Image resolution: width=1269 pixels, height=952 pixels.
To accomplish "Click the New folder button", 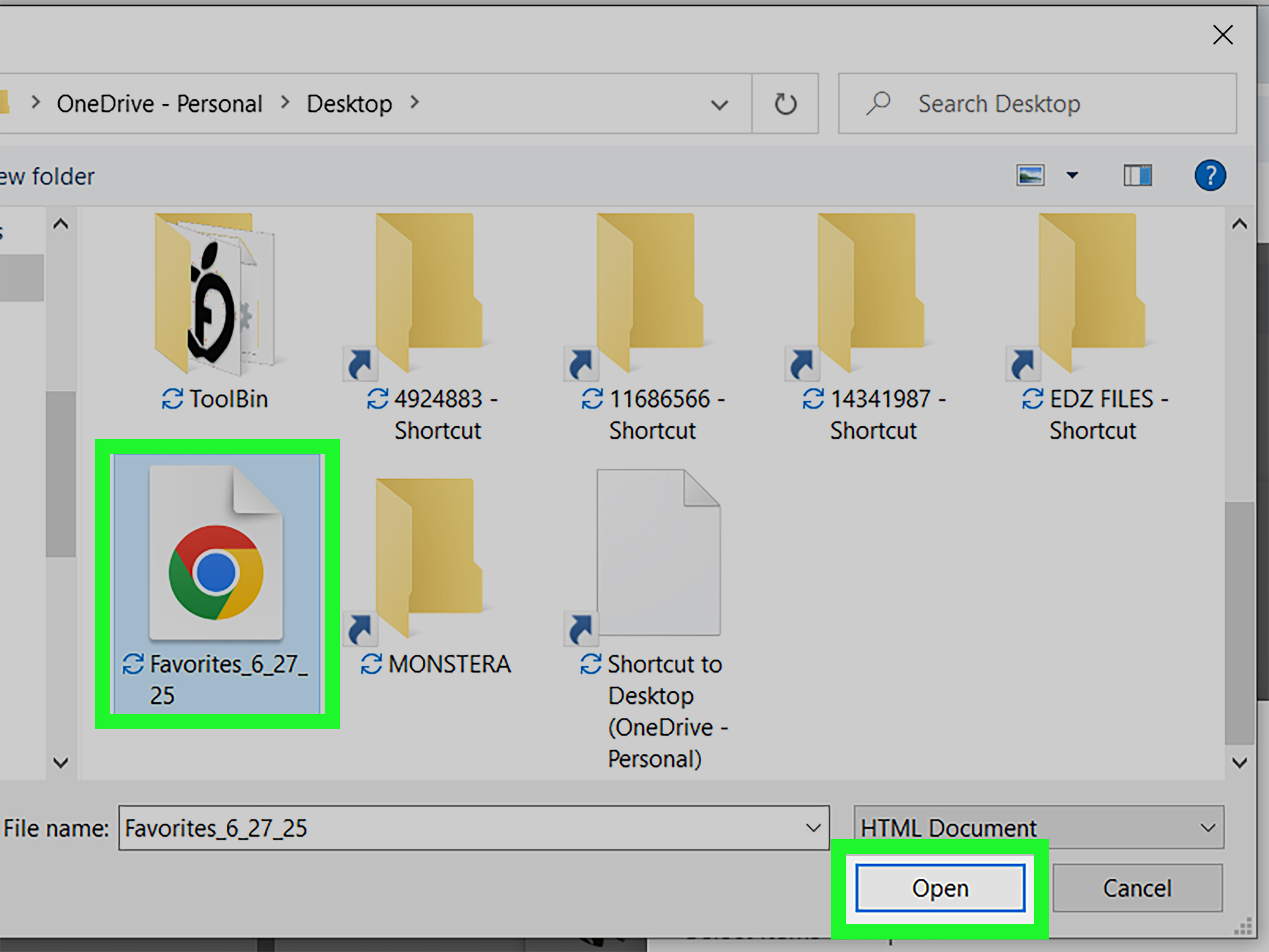I will 48,176.
